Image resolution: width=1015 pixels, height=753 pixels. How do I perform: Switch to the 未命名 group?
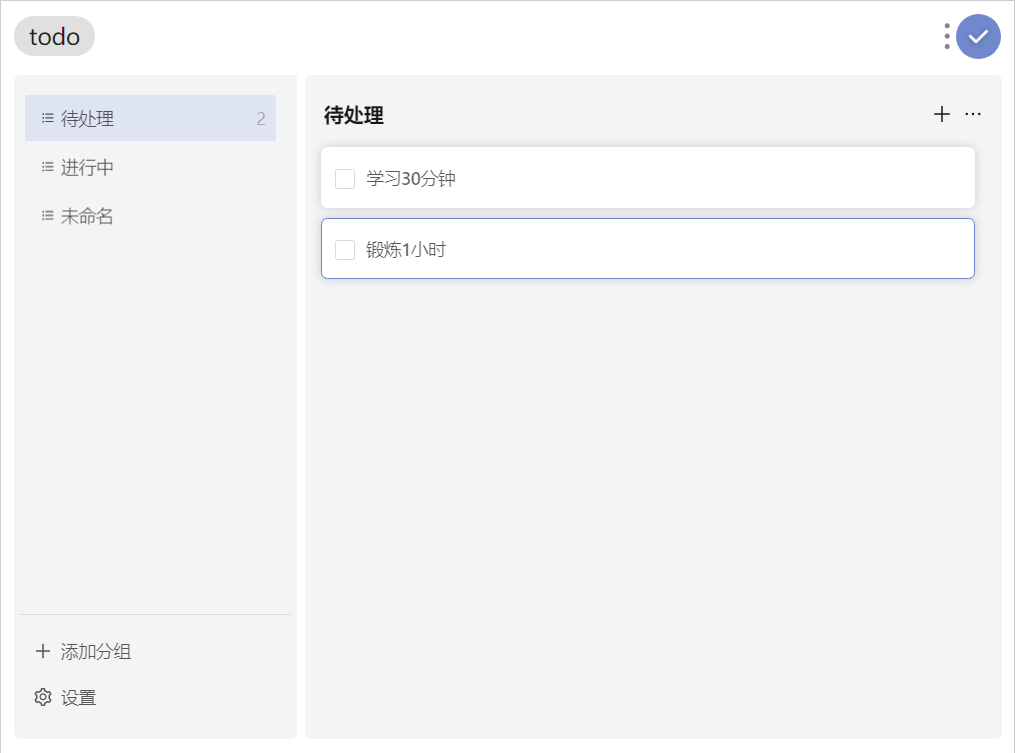tap(150, 216)
